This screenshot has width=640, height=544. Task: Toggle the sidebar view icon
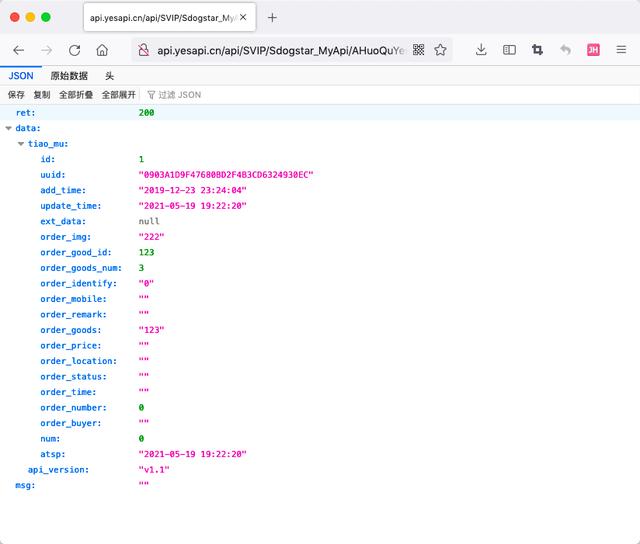coord(509,50)
